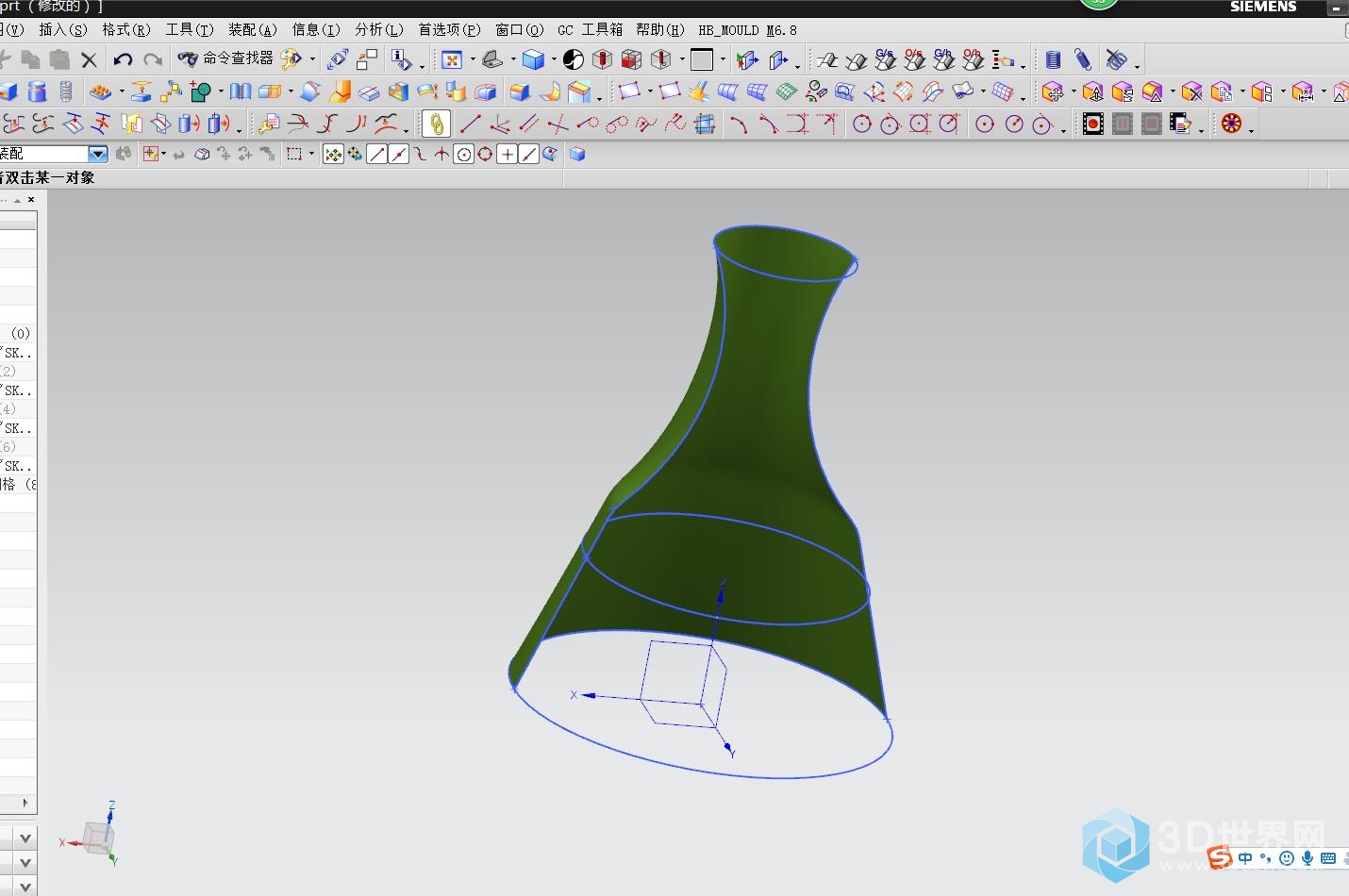Click the cylinder feature icon
This screenshot has height=896, width=1349.
pyautogui.click(x=37, y=91)
